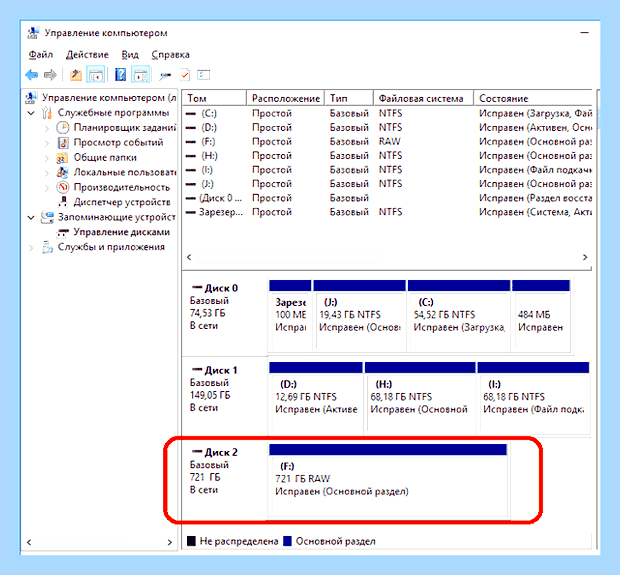This screenshot has height=575, width=620.
Task: Select the Производительность tree icon
Action: coord(62,187)
